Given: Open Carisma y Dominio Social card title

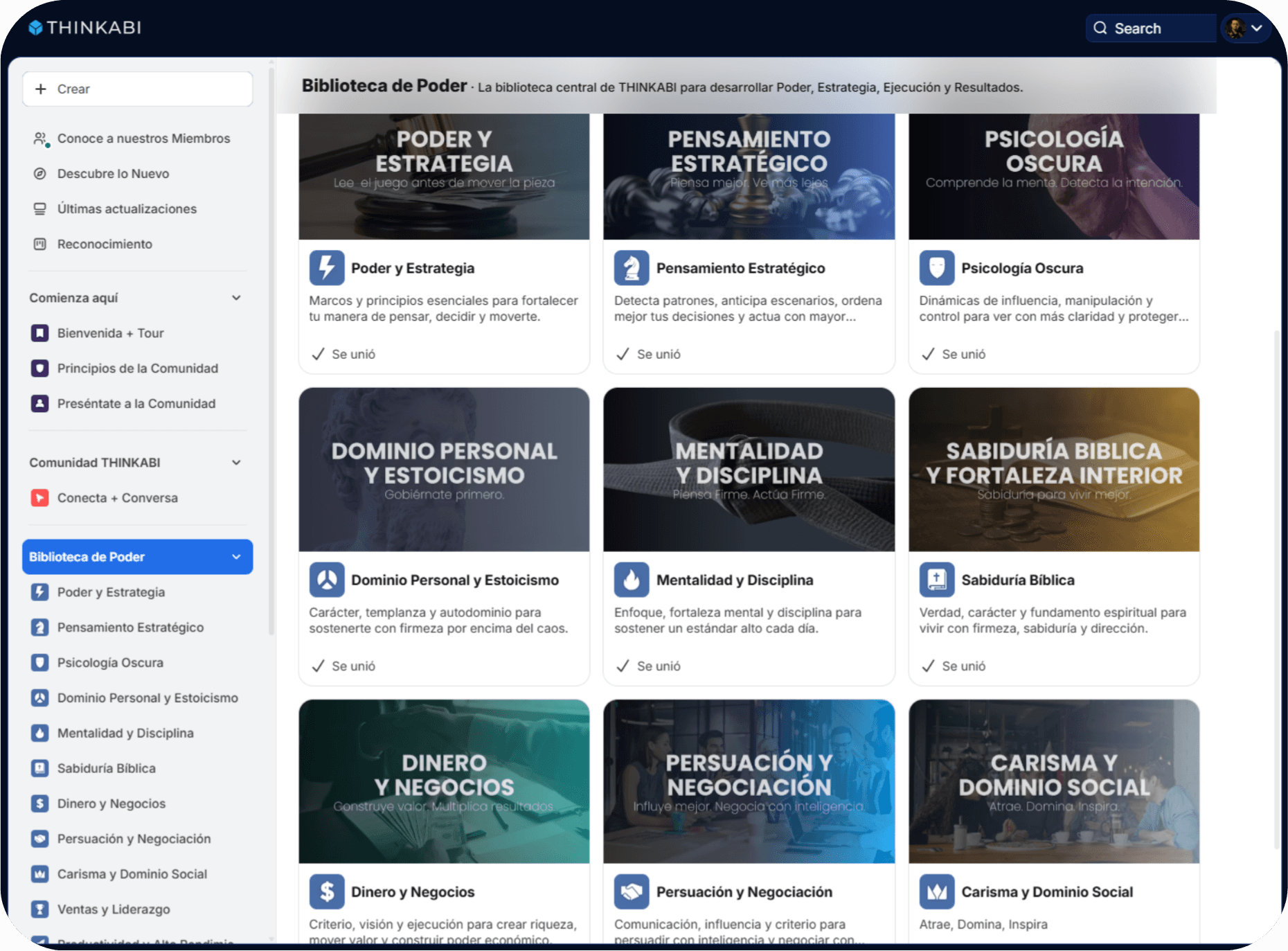Looking at the screenshot, I should [1047, 892].
